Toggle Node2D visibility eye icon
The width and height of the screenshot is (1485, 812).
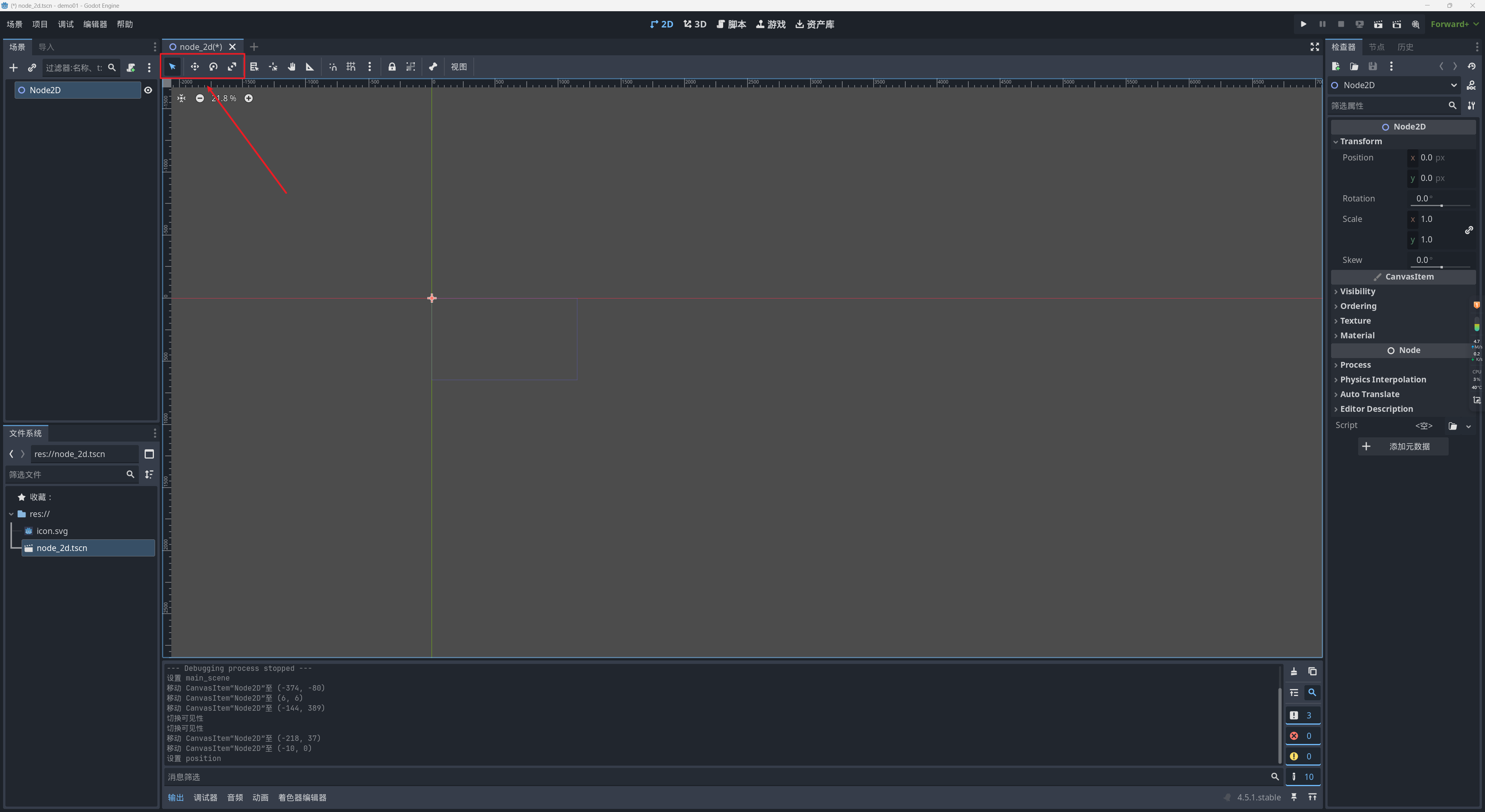point(148,90)
